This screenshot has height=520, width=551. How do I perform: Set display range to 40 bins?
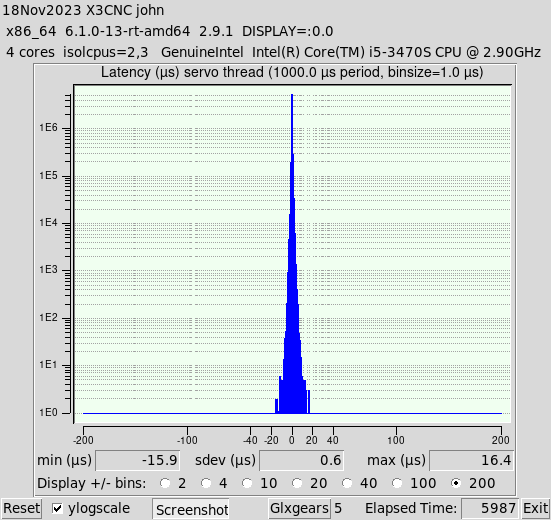(347, 483)
